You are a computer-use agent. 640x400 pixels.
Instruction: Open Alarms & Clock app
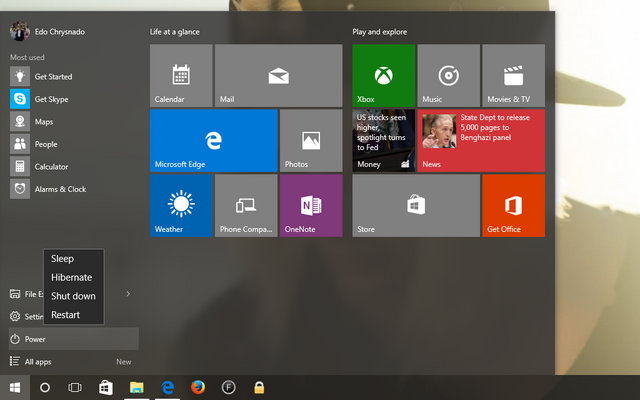pyautogui.click(x=73, y=189)
